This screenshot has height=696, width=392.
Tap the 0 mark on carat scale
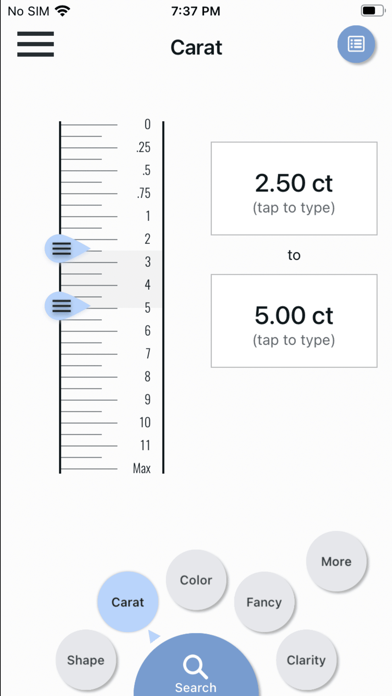click(147, 124)
